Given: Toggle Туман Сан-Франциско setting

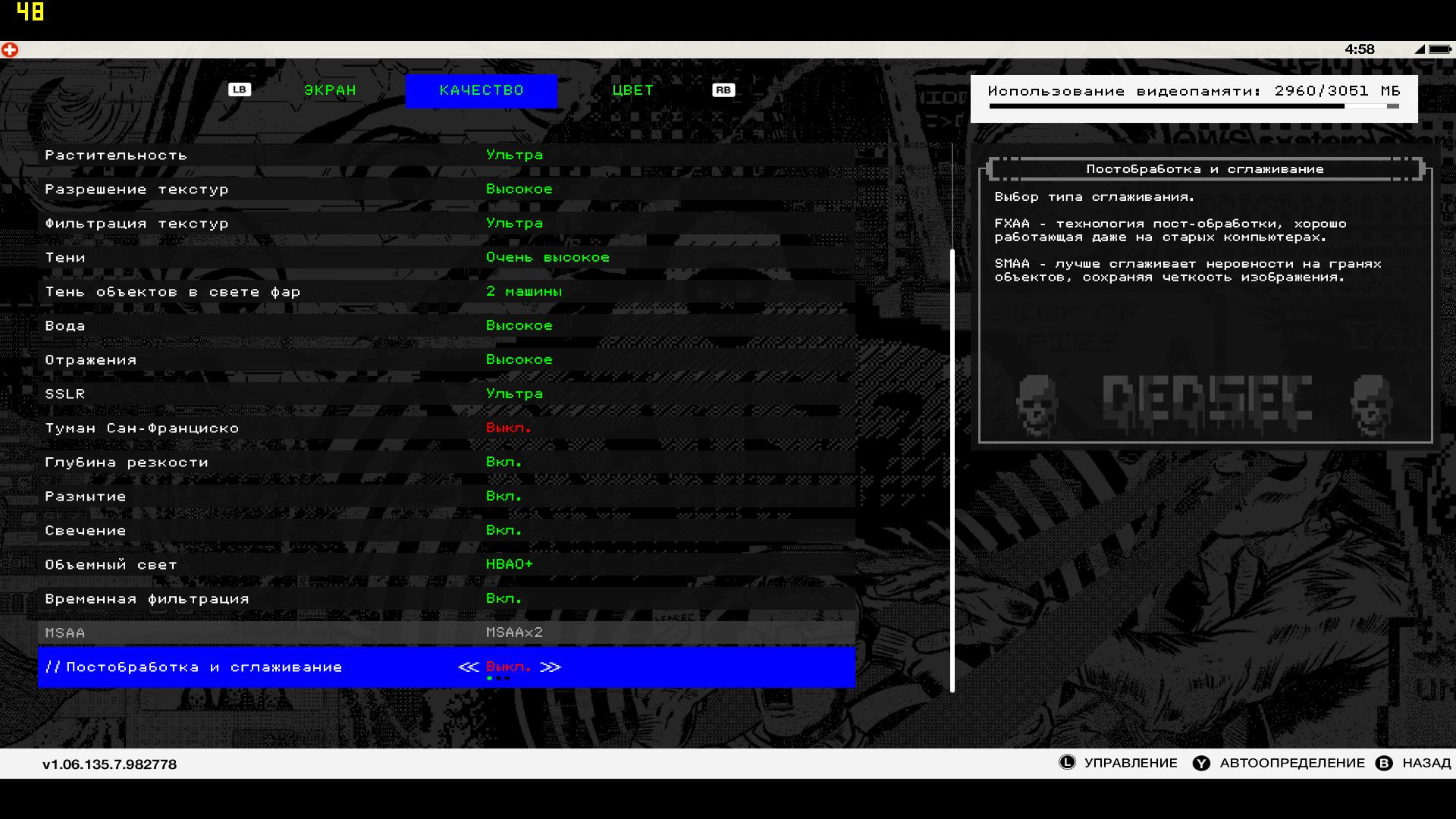Looking at the screenshot, I should (508, 428).
